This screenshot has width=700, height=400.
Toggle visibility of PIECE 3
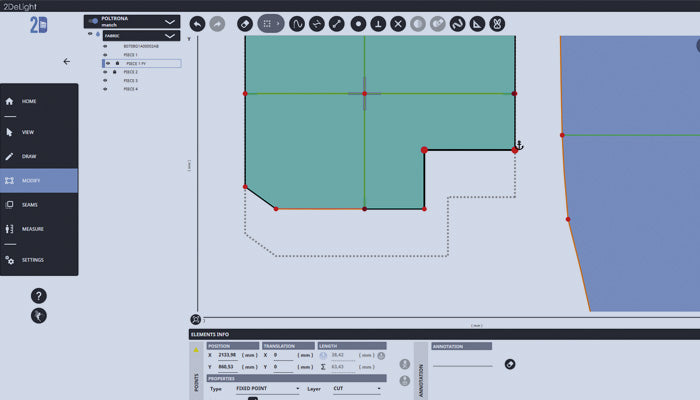tap(105, 81)
